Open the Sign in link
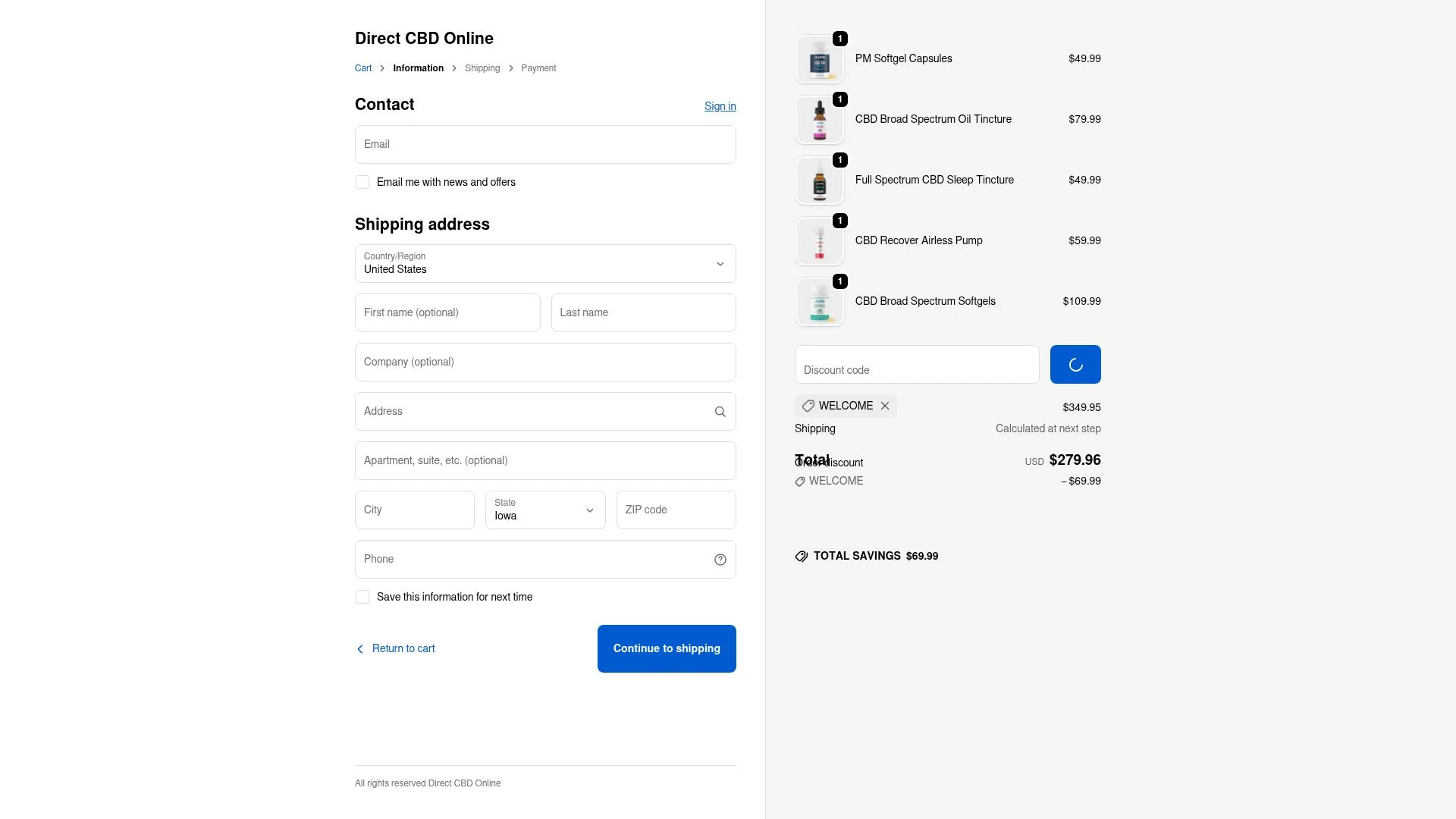Viewport: 1456px width, 819px height. (x=720, y=106)
